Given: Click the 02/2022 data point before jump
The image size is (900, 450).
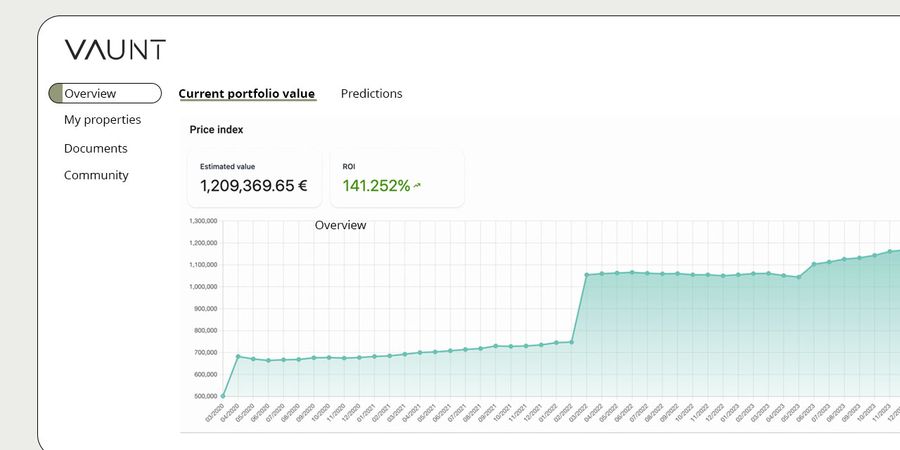Looking at the screenshot, I should pos(571,342).
